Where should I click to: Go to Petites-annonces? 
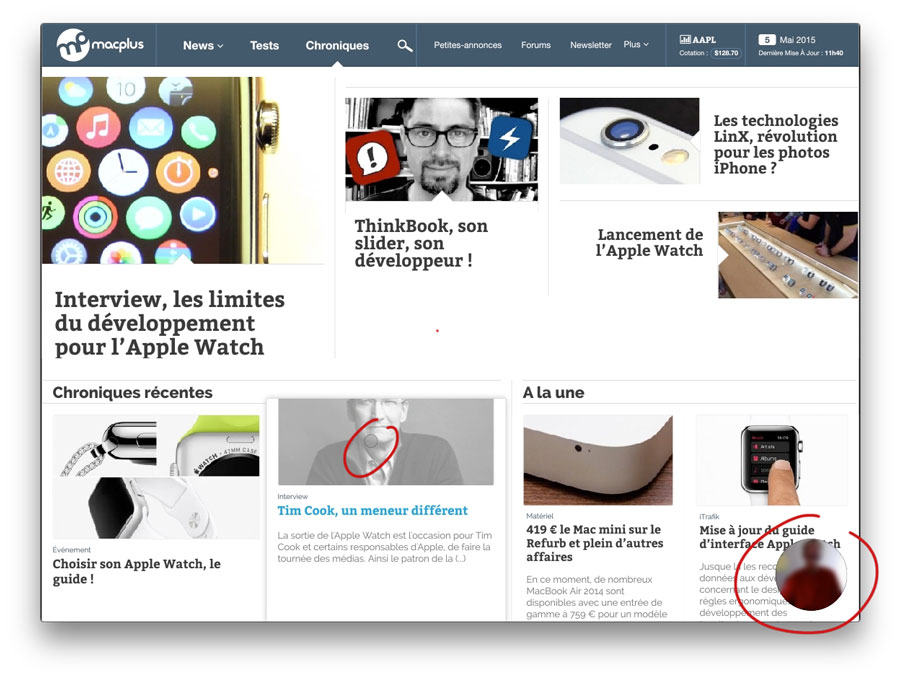467,45
